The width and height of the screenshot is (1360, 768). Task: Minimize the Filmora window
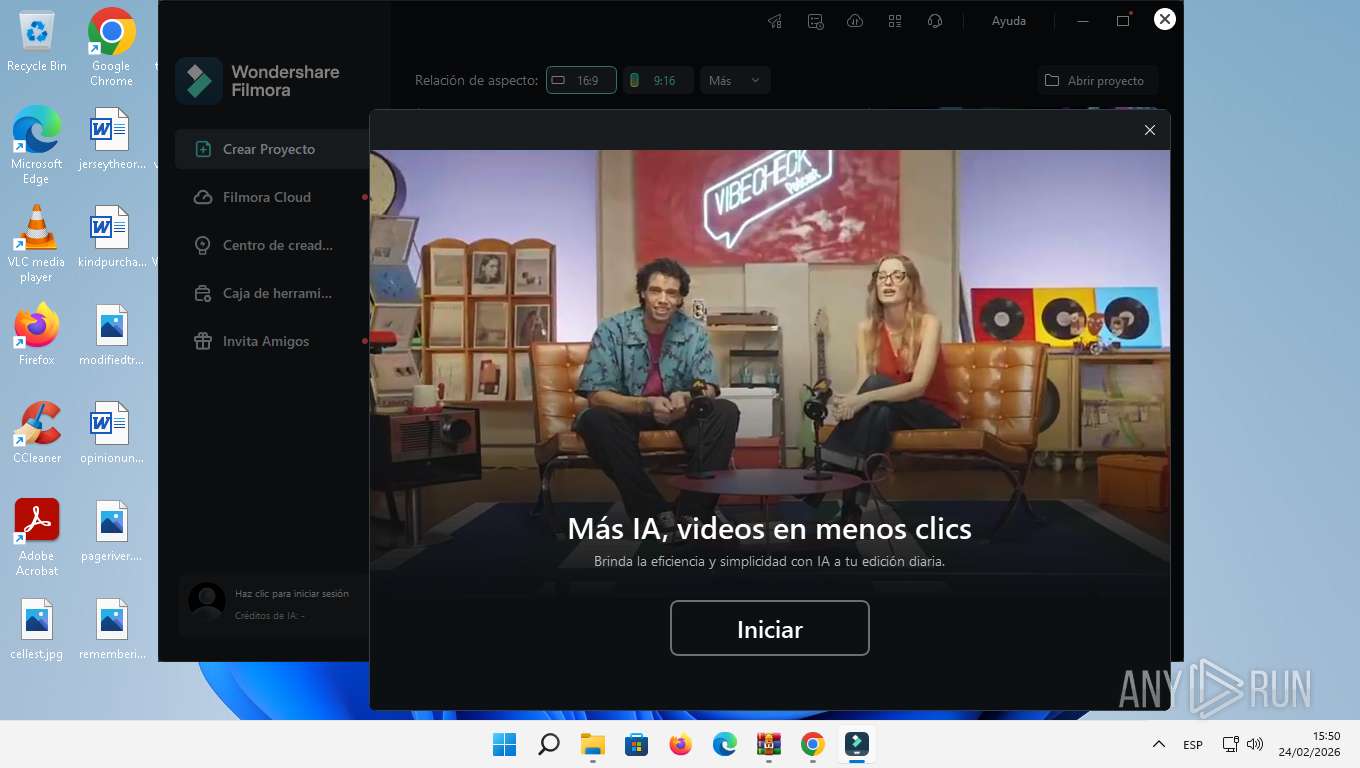[x=1083, y=21]
